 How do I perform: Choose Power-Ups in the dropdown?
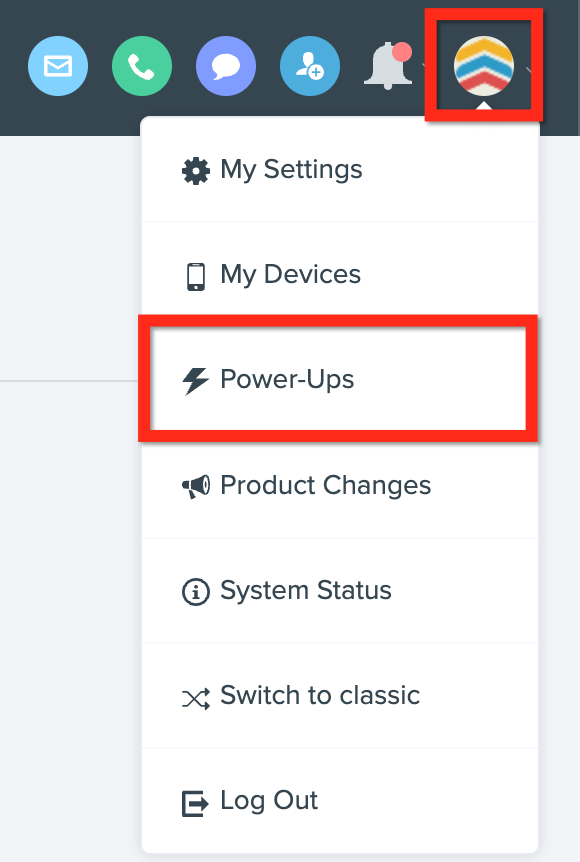click(x=340, y=380)
